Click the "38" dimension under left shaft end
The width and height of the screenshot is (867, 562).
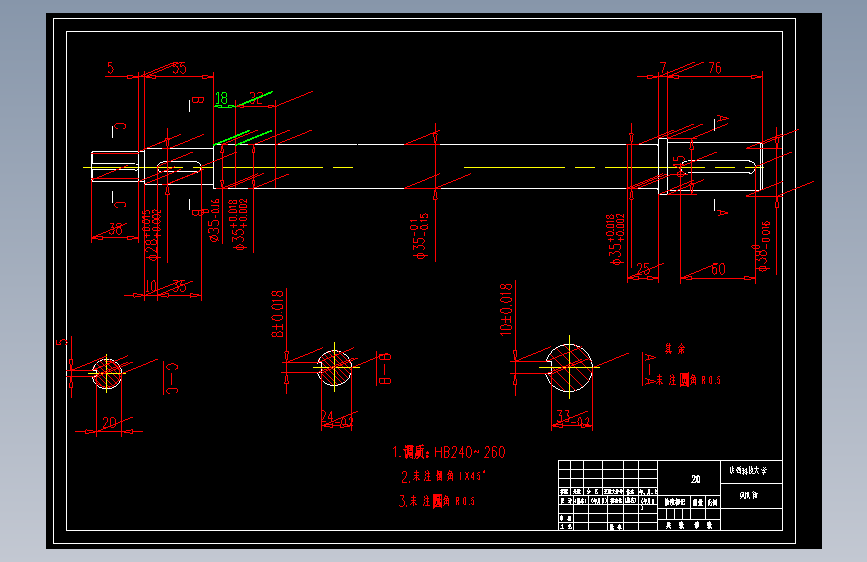(115, 229)
